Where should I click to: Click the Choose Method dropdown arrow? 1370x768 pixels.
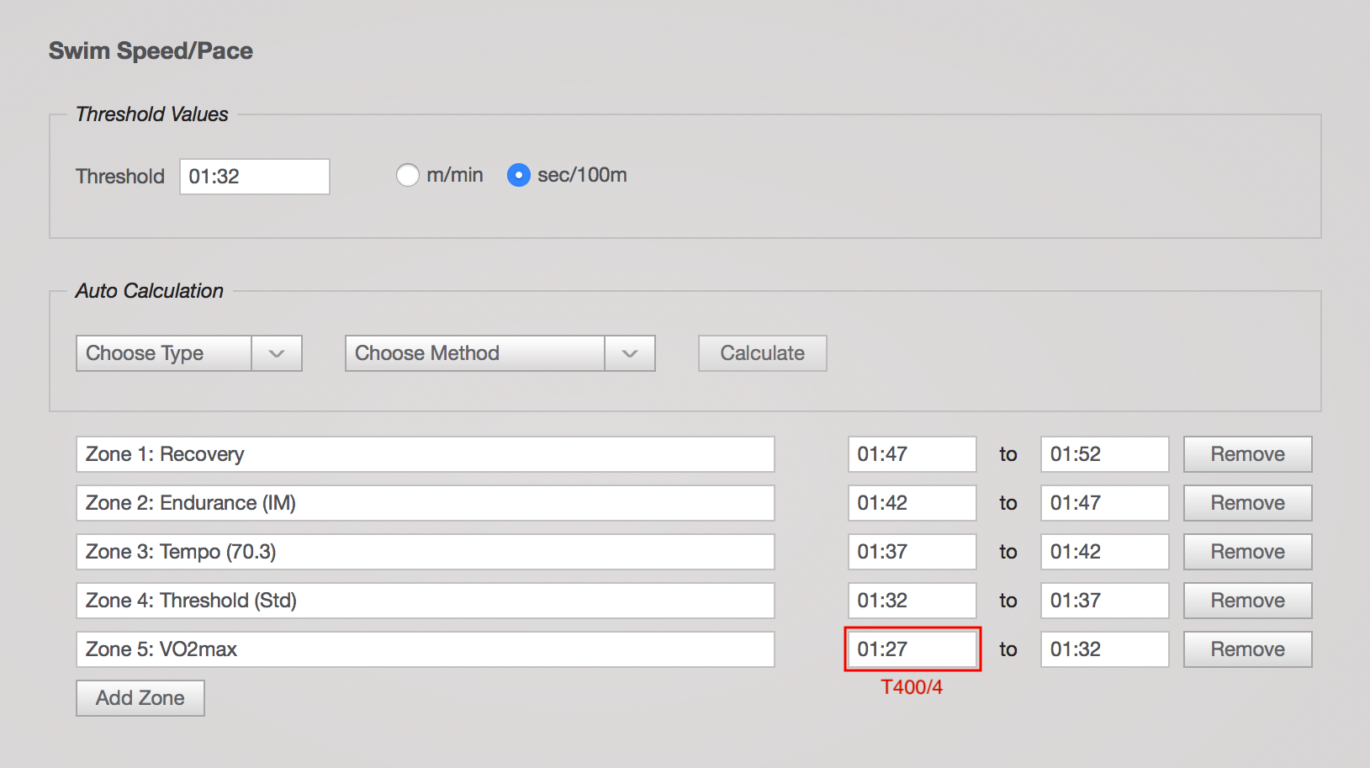(630, 353)
